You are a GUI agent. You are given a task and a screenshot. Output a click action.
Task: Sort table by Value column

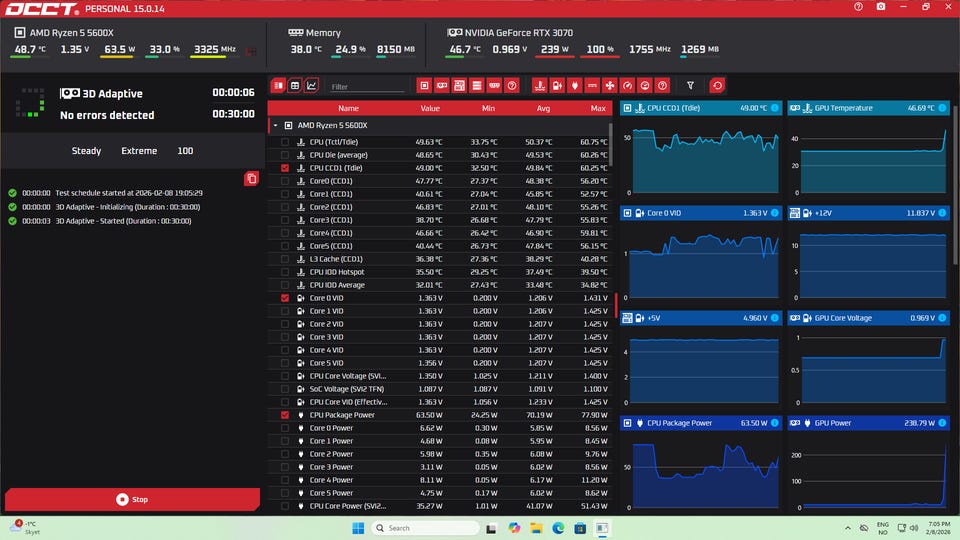[430, 108]
